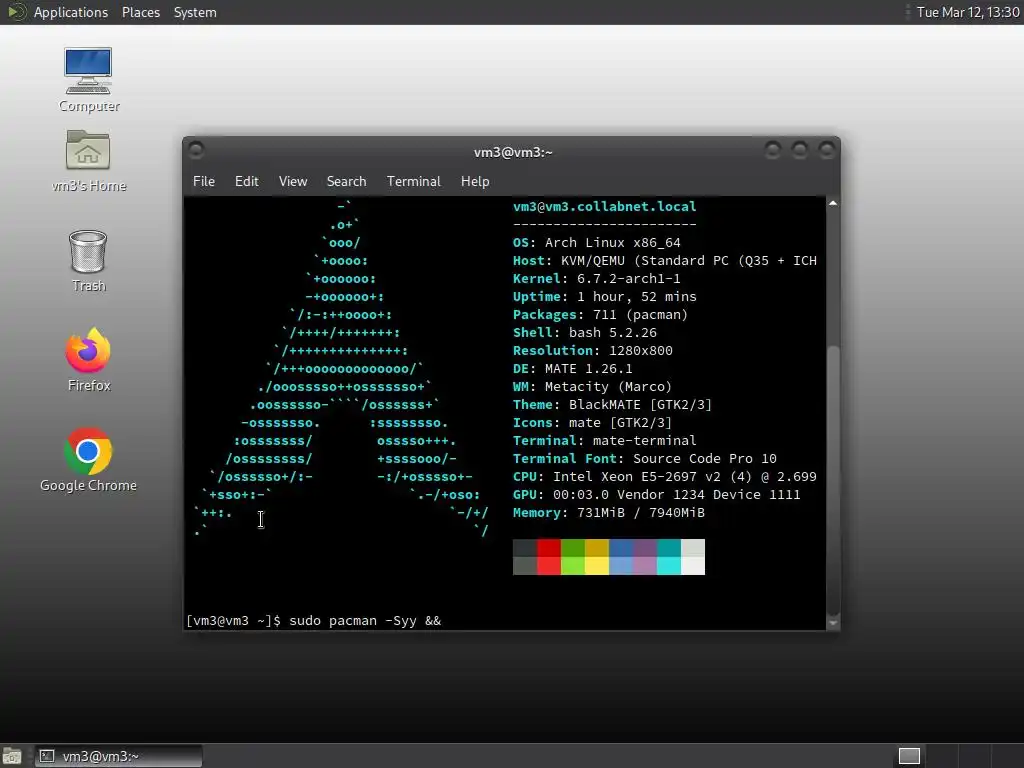
Task: Click the white color block
Action: point(693,566)
